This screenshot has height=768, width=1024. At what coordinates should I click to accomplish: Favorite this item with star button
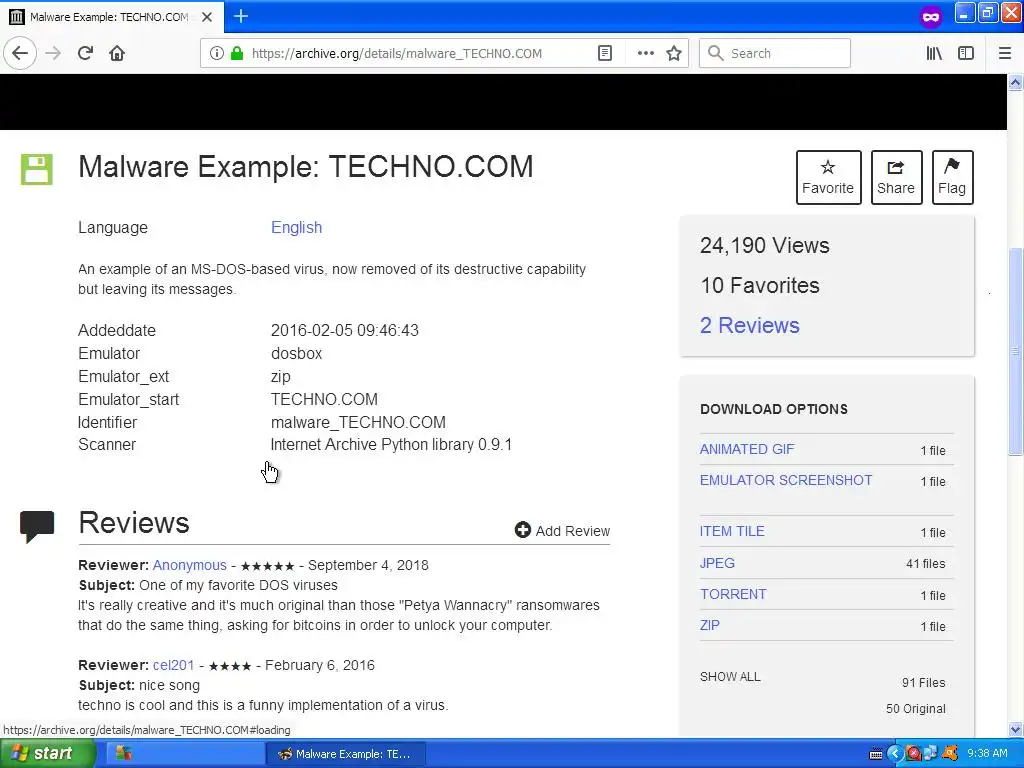click(828, 178)
